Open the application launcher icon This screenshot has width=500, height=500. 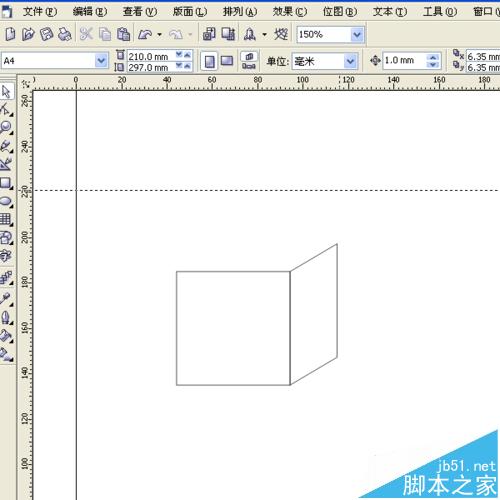(x=250, y=34)
